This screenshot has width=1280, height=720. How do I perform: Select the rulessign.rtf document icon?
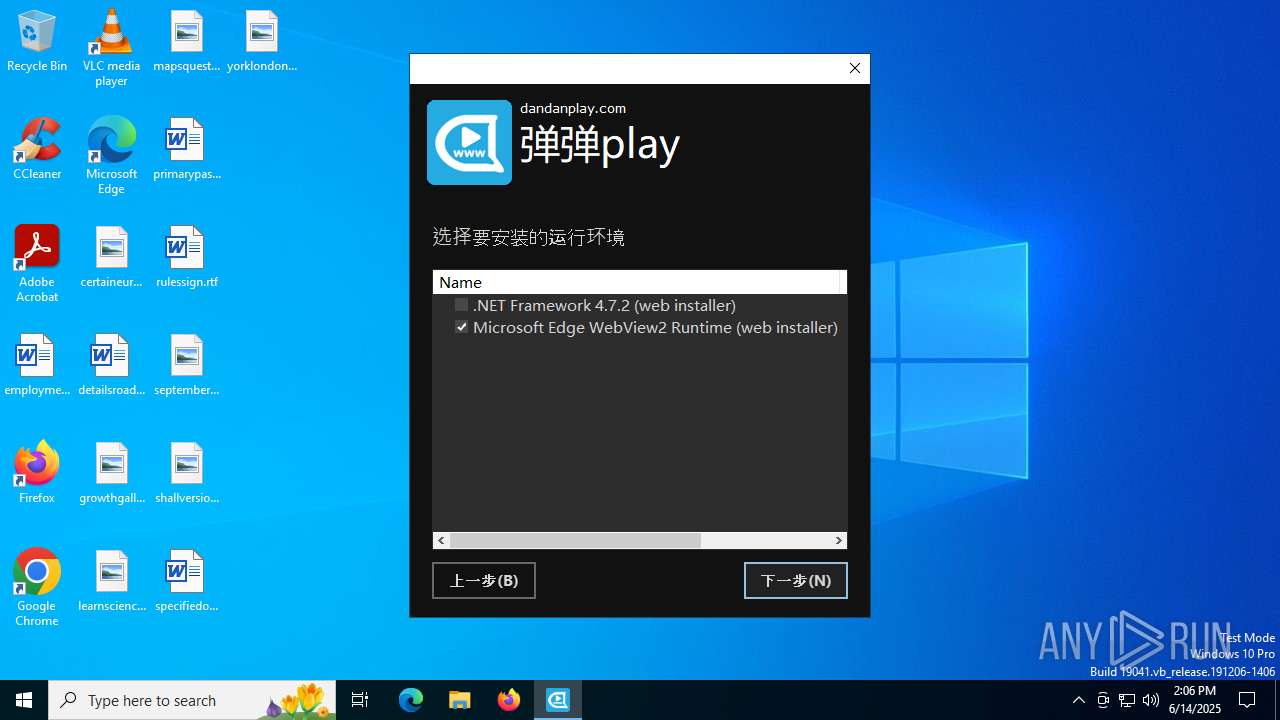coord(187,258)
